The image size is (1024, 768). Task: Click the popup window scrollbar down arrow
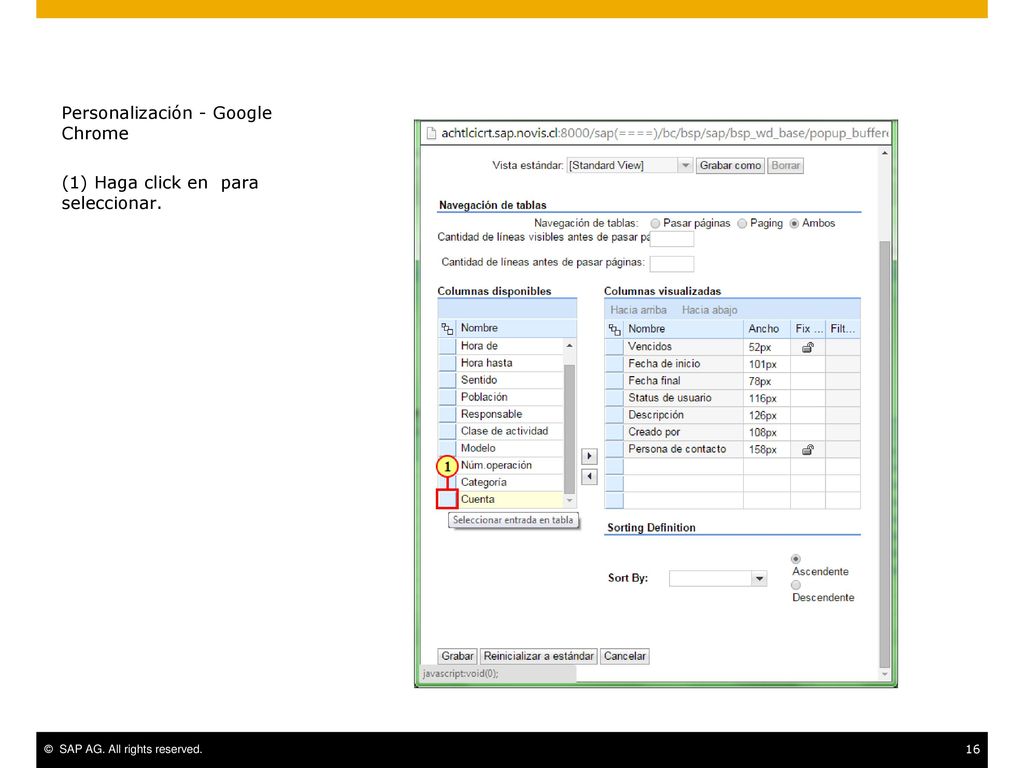(x=885, y=674)
